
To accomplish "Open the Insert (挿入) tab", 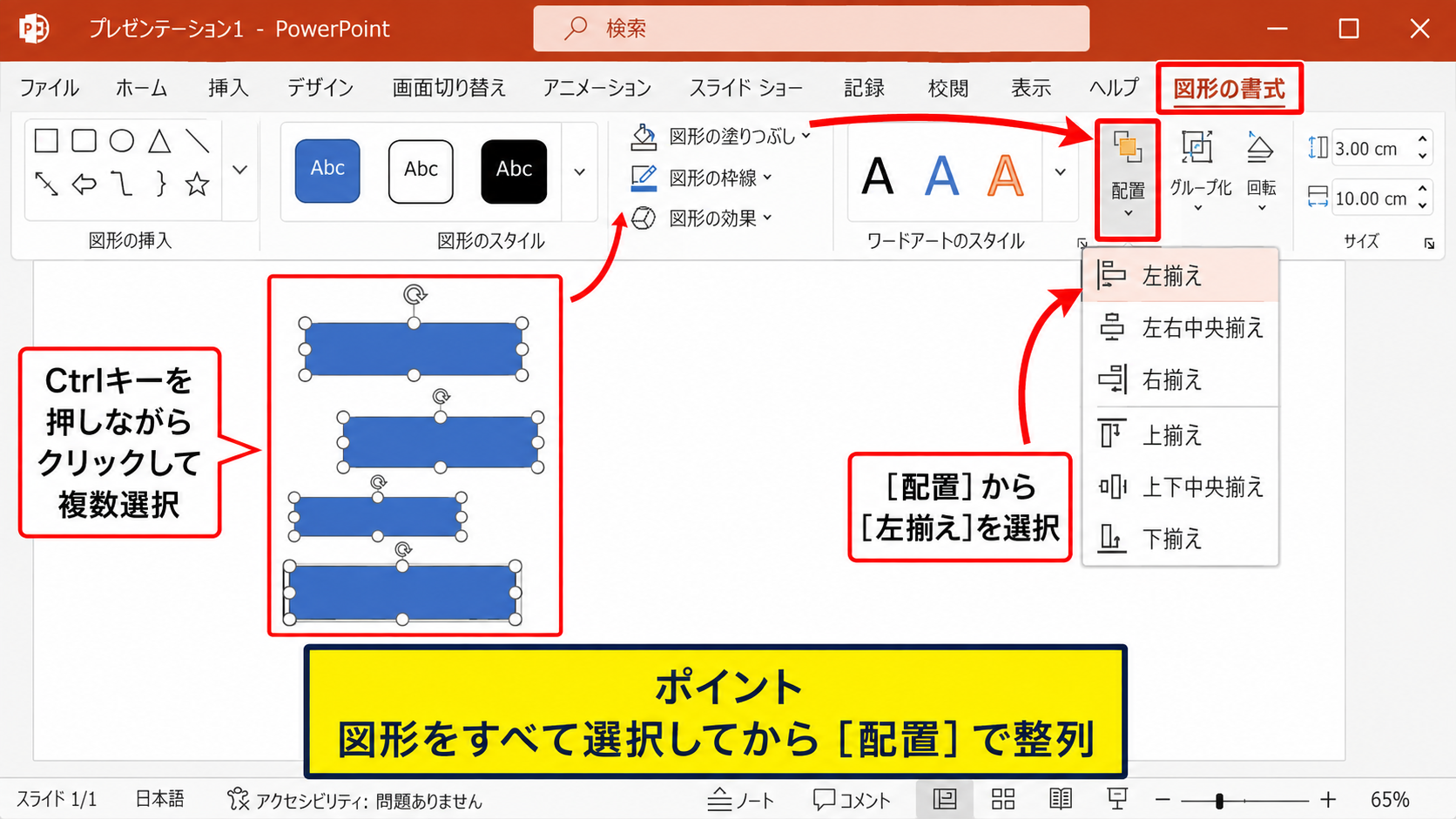I will click(228, 88).
